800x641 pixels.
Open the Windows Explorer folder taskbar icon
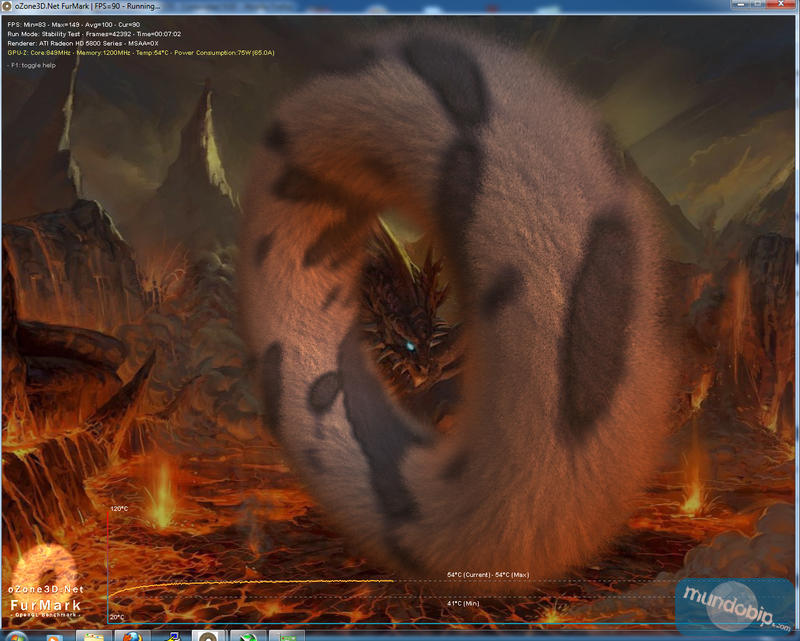tap(93, 636)
